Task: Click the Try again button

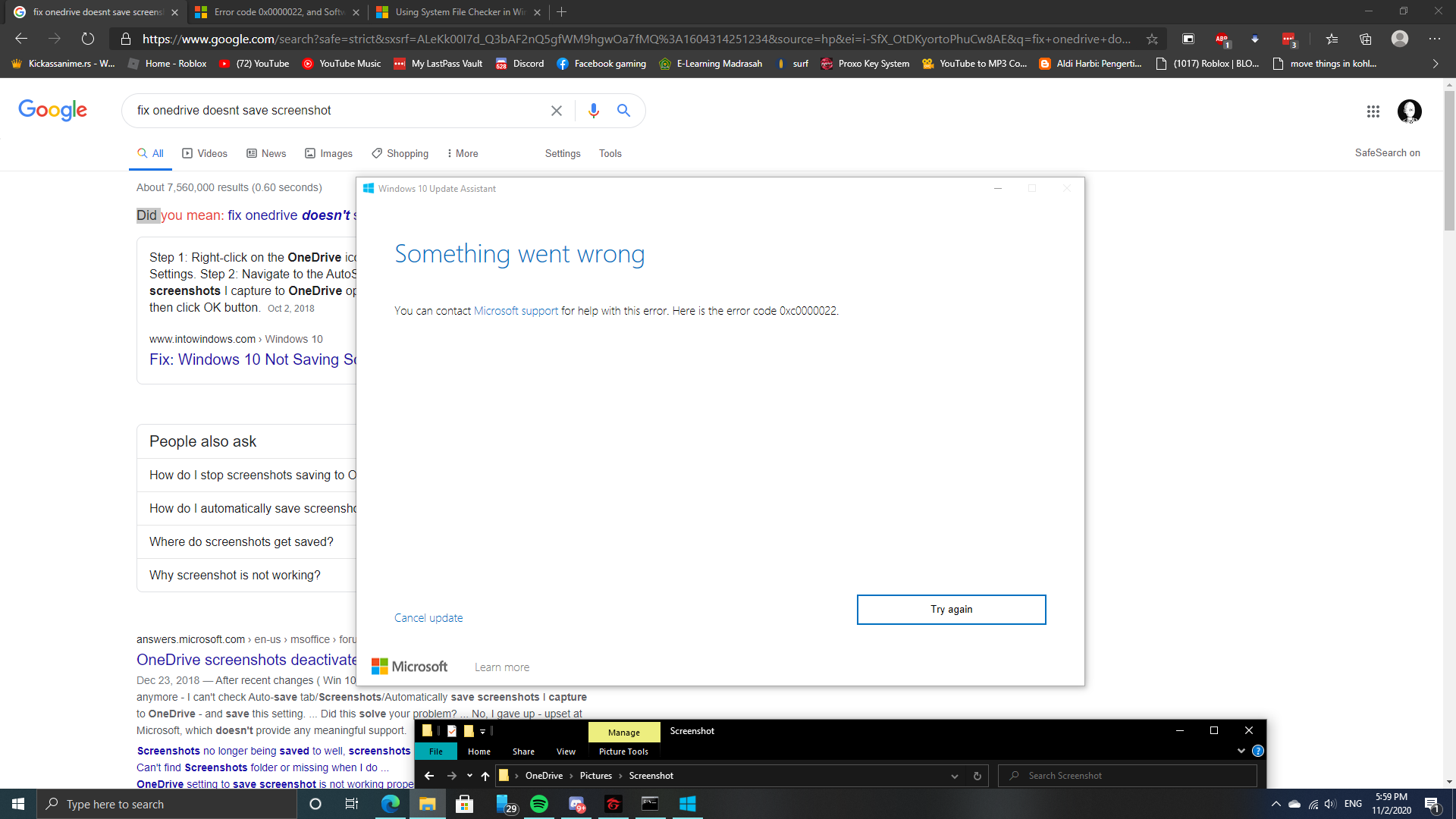Action: (951, 610)
